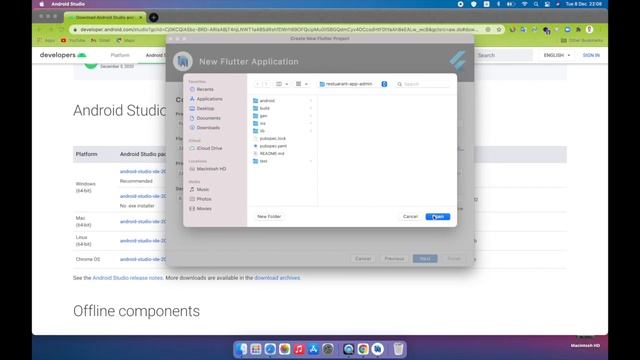
Task: Open the Apple menu
Action: pyautogui.click(x=42, y=4)
